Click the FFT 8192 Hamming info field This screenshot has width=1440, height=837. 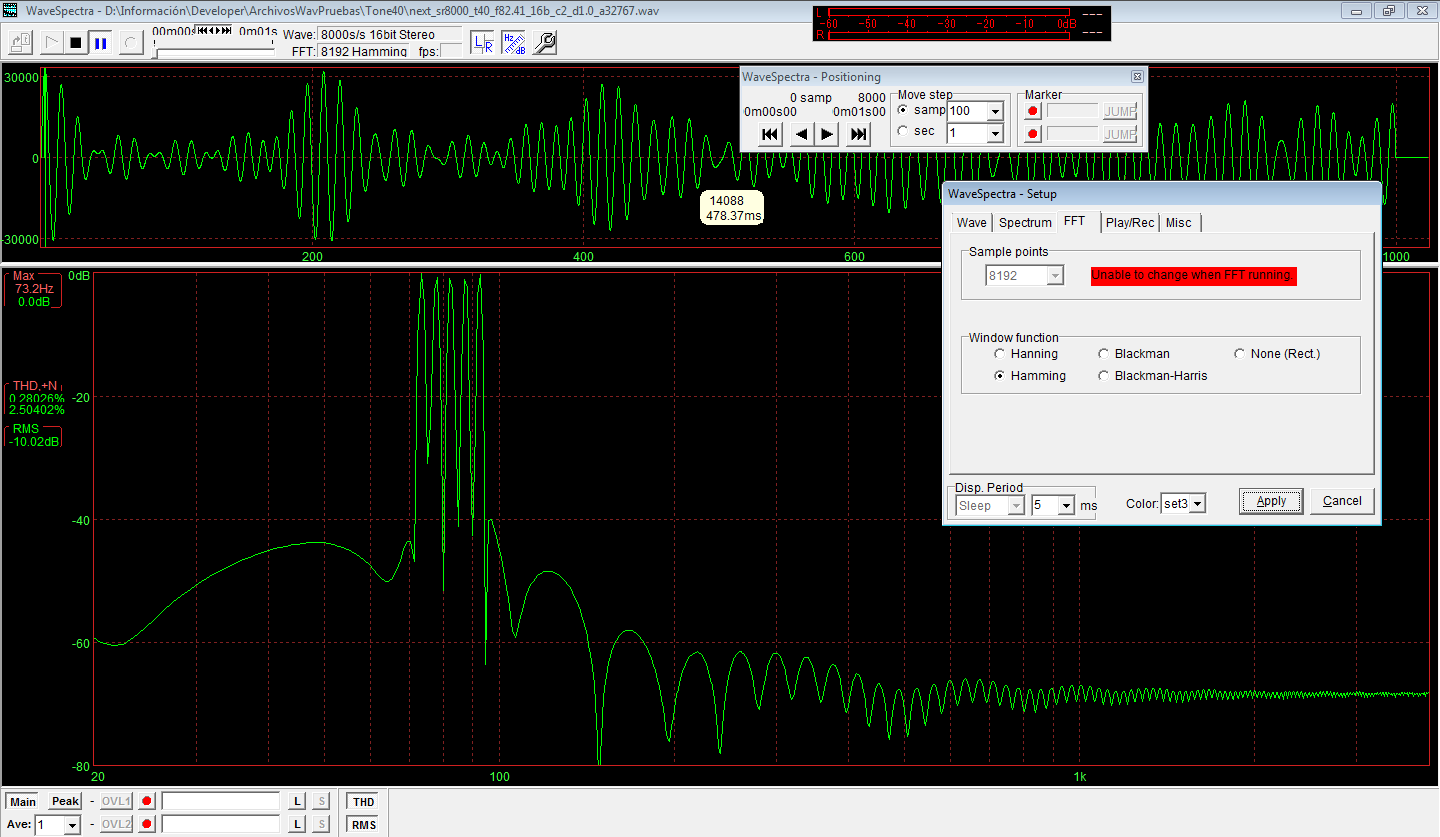(363, 51)
